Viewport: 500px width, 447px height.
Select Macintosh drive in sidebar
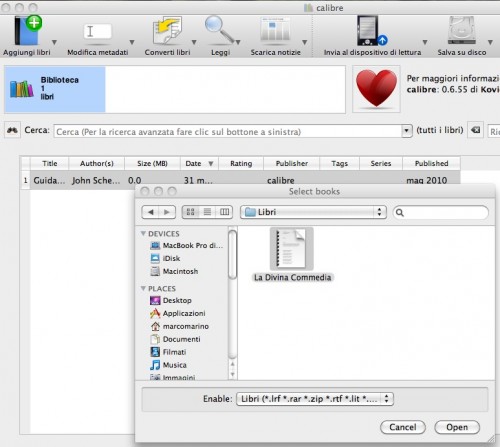click(175, 271)
